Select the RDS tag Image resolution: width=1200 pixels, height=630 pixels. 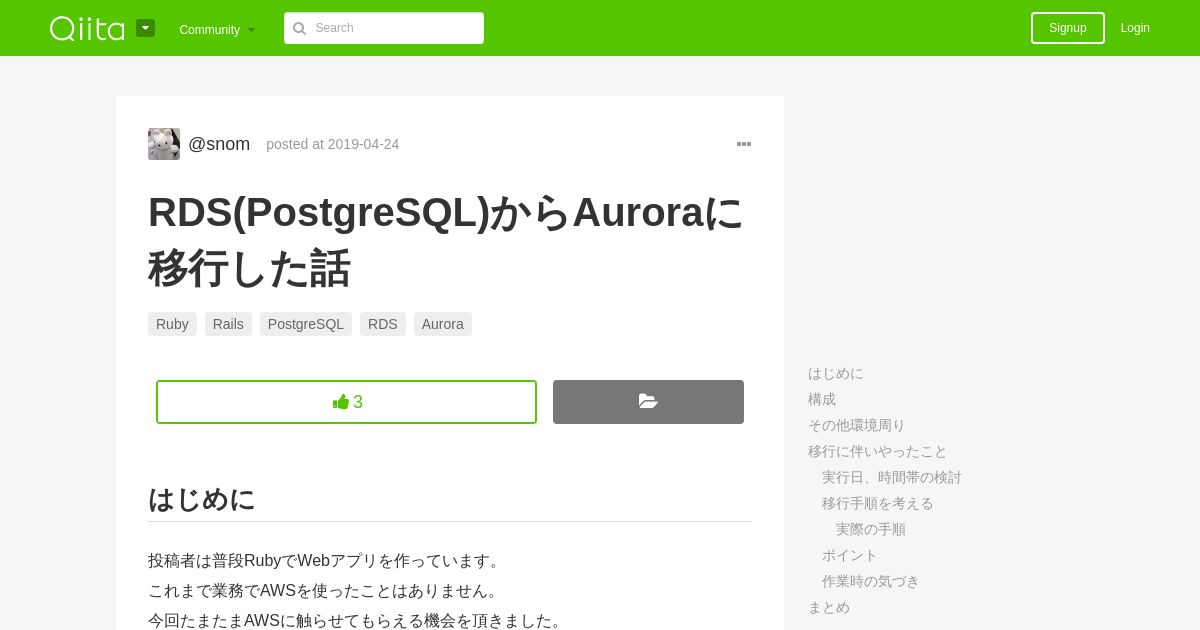click(383, 324)
